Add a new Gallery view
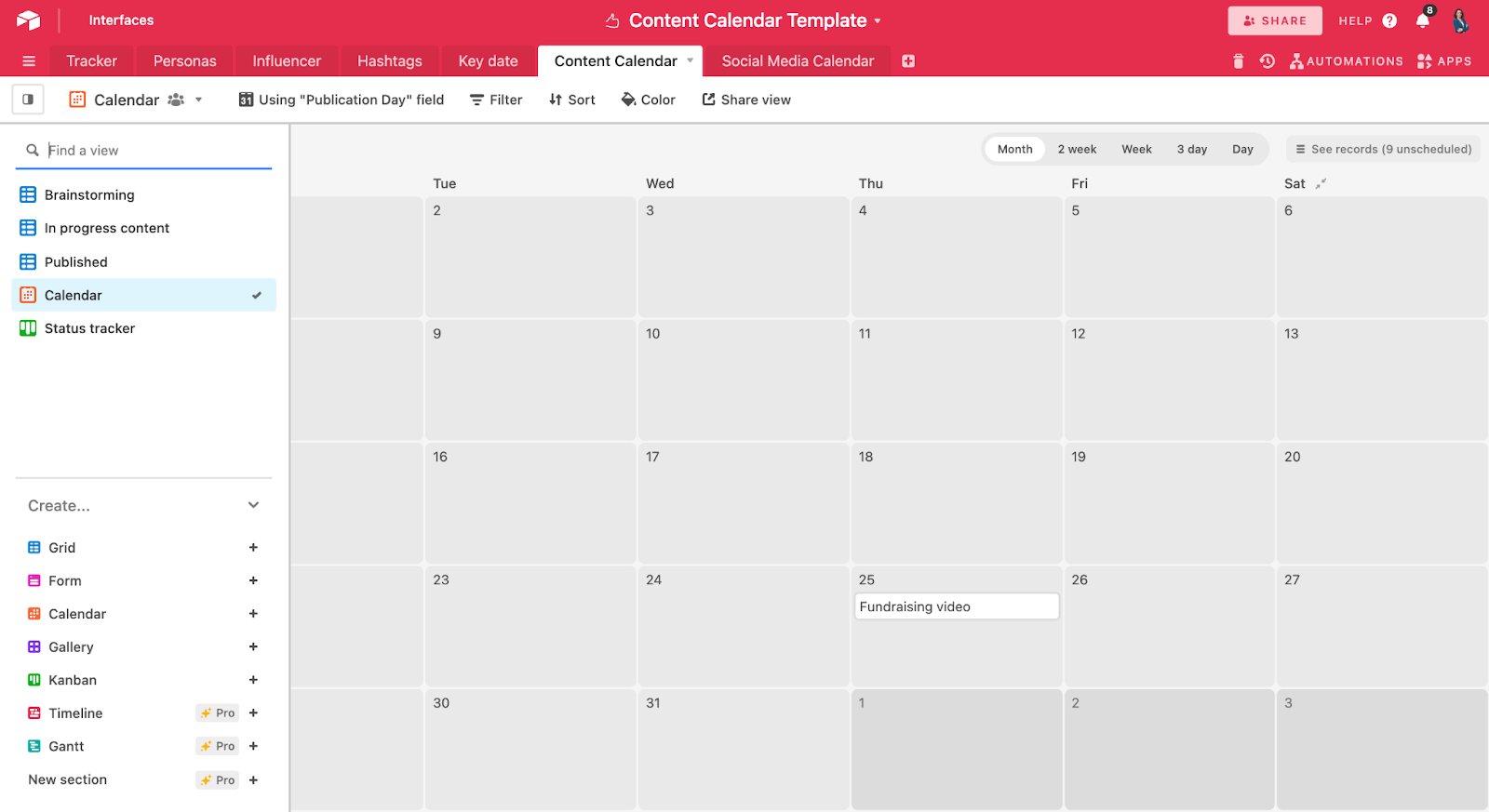 253,646
